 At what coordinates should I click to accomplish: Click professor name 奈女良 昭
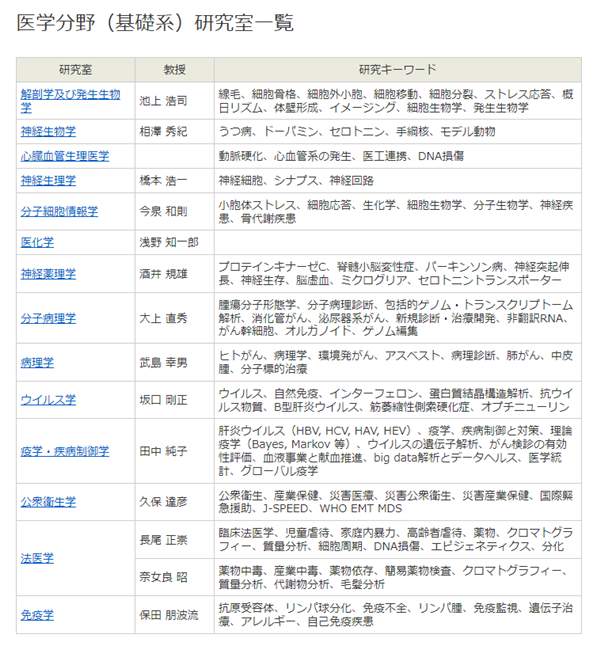tap(163, 576)
